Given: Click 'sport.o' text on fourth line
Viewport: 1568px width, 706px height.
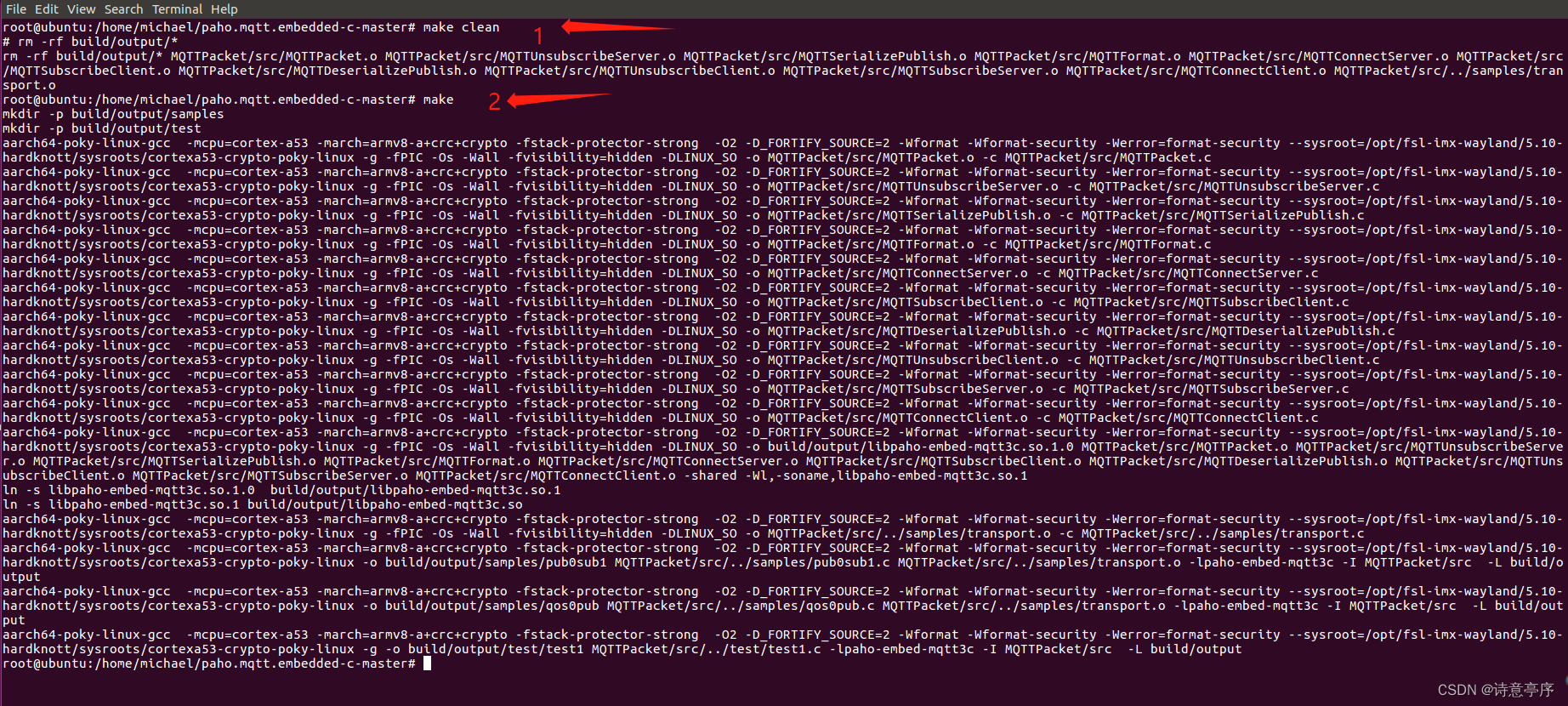Looking at the screenshot, I should pos(29,85).
